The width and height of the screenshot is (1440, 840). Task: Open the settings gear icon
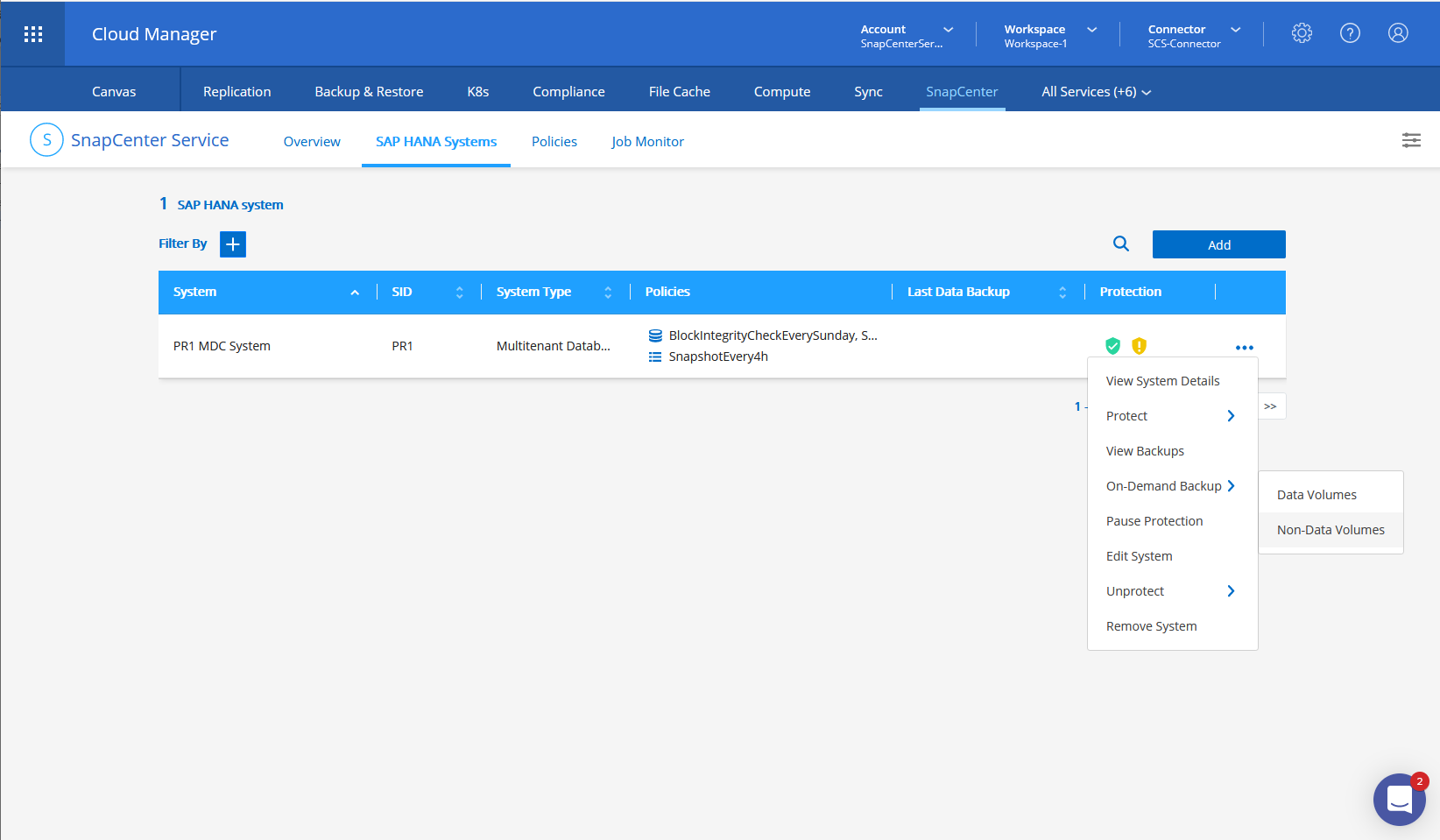(1302, 33)
